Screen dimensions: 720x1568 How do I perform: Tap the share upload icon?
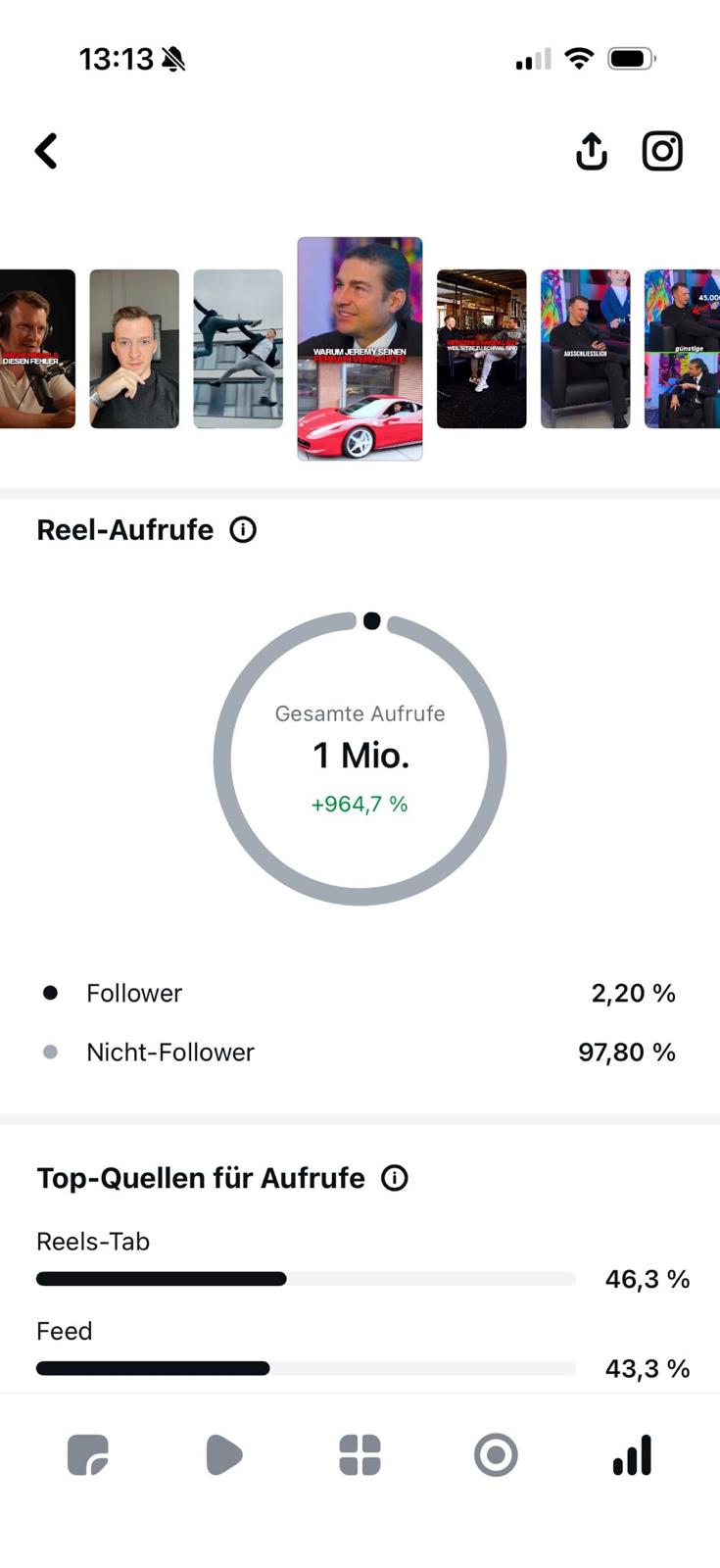[x=592, y=151]
